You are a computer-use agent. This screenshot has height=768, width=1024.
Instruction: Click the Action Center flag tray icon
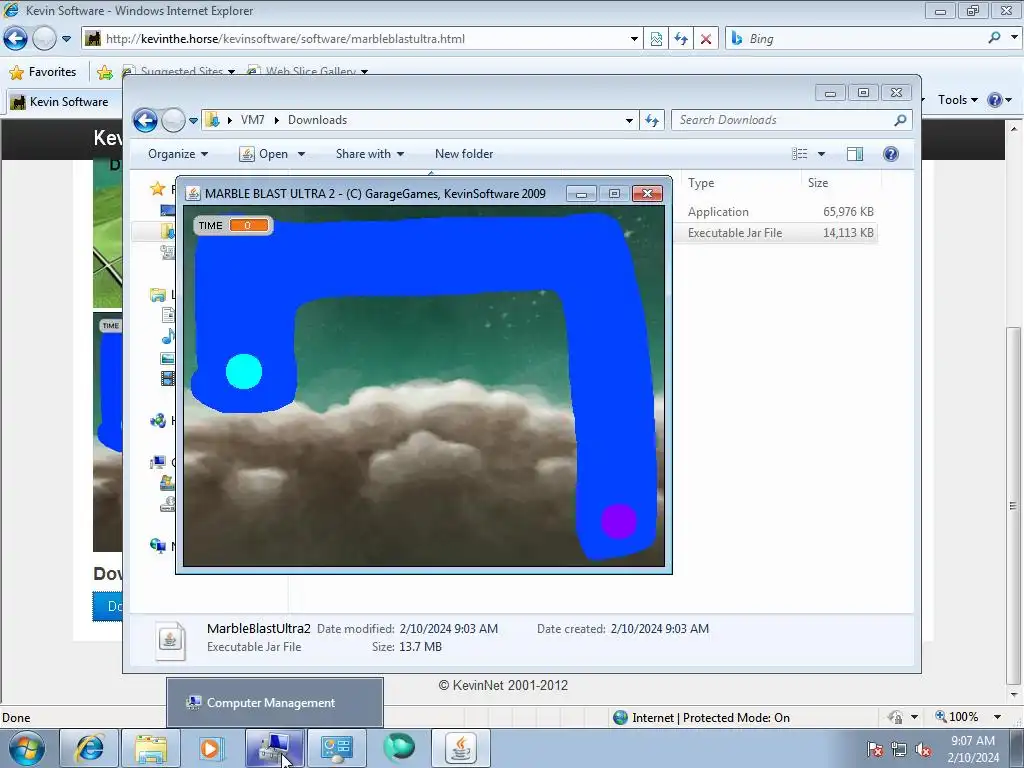pyautogui.click(x=875, y=750)
